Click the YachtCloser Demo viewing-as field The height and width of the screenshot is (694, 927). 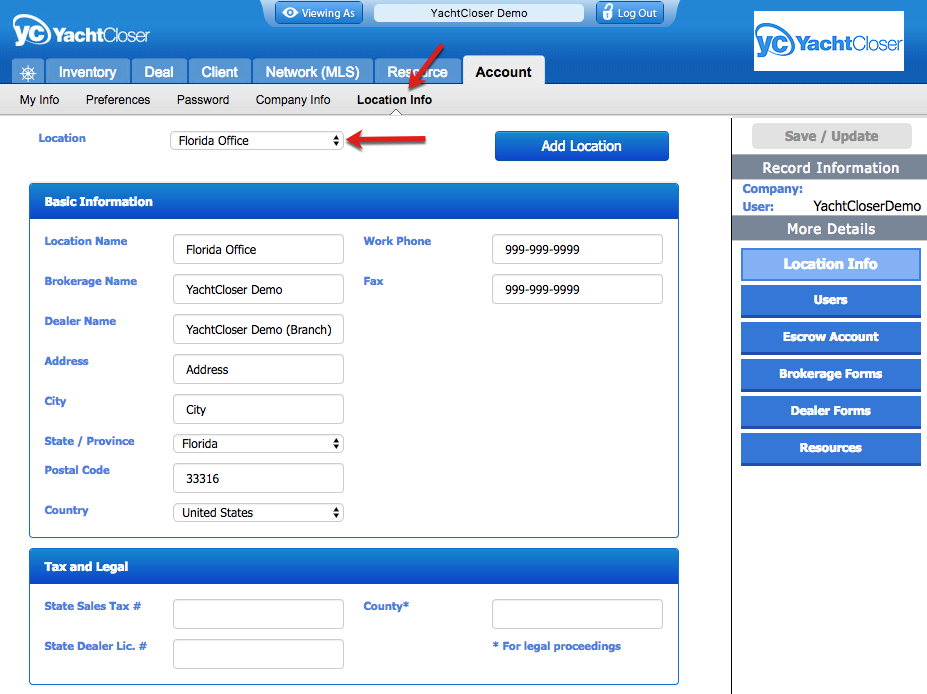pyautogui.click(x=479, y=13)
